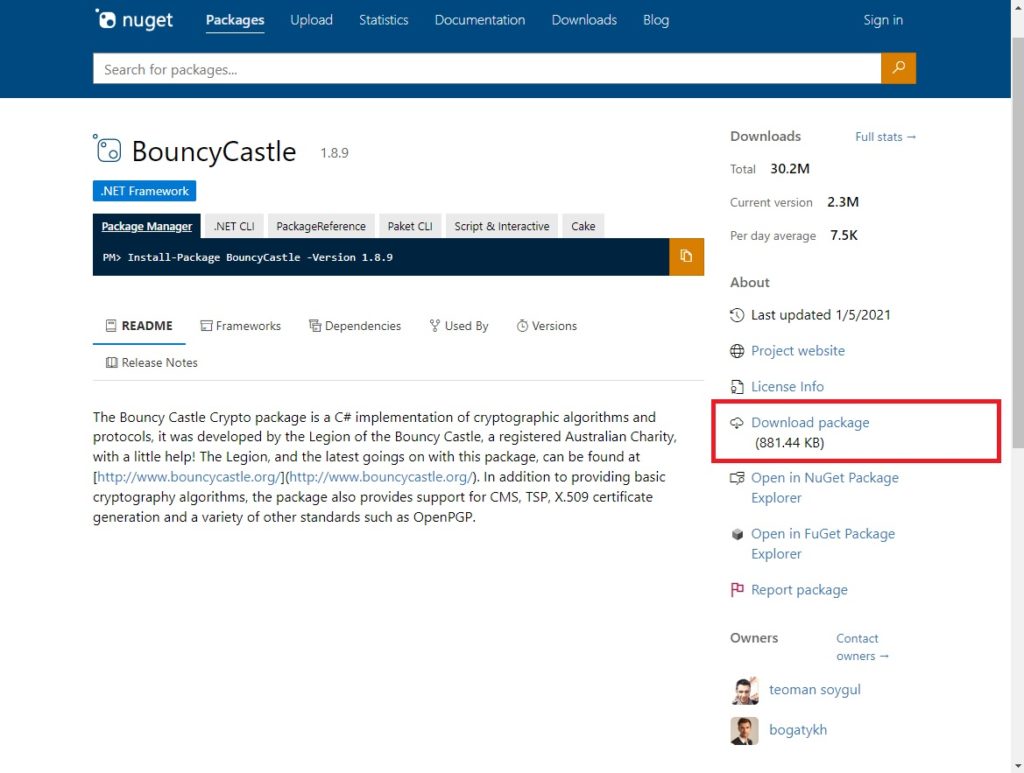Click the Report package link
The width and height of the screenshot is (1024, 773).
click(799, 590)
